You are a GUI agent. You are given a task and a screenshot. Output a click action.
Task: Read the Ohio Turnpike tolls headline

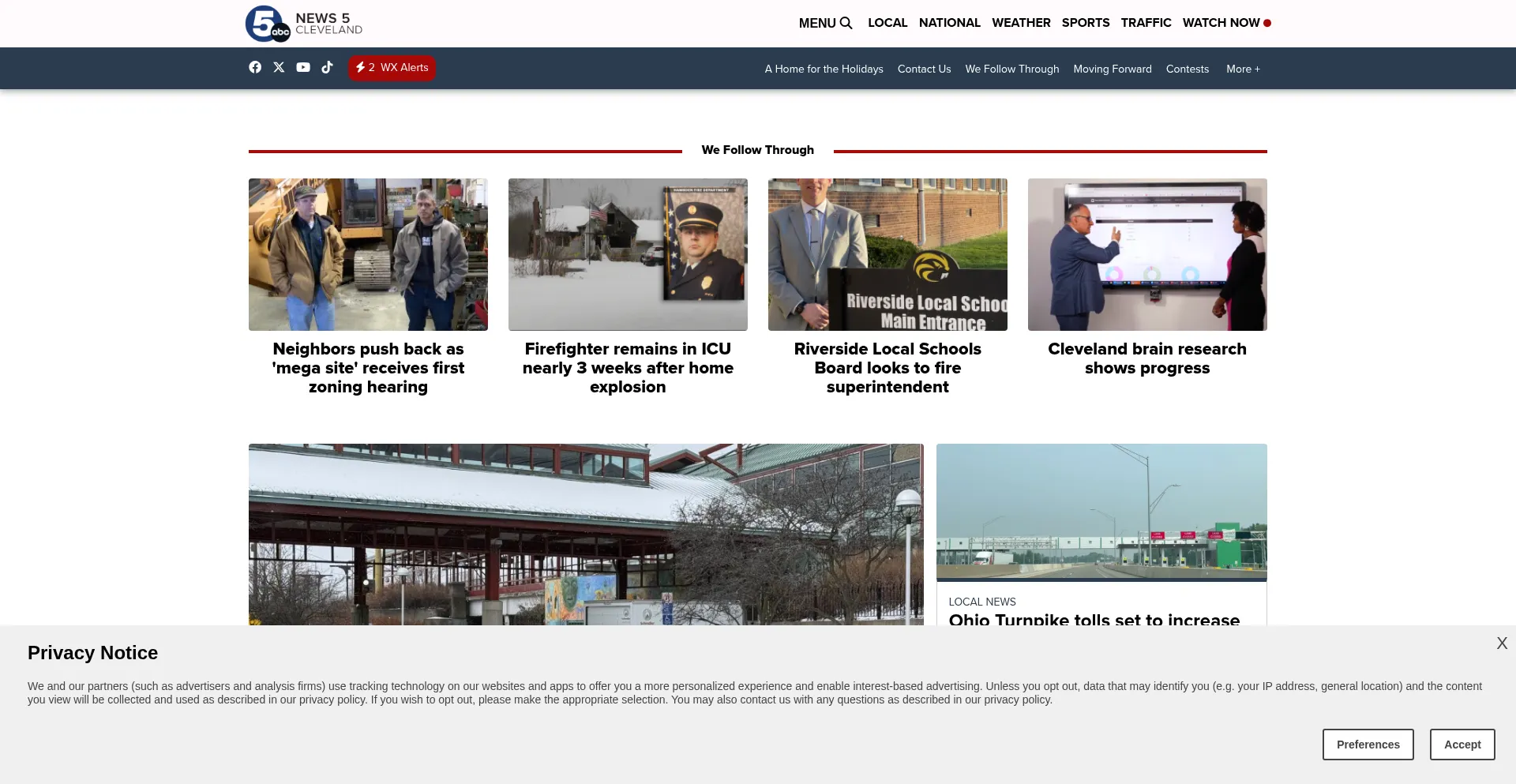coord(1094,619)
